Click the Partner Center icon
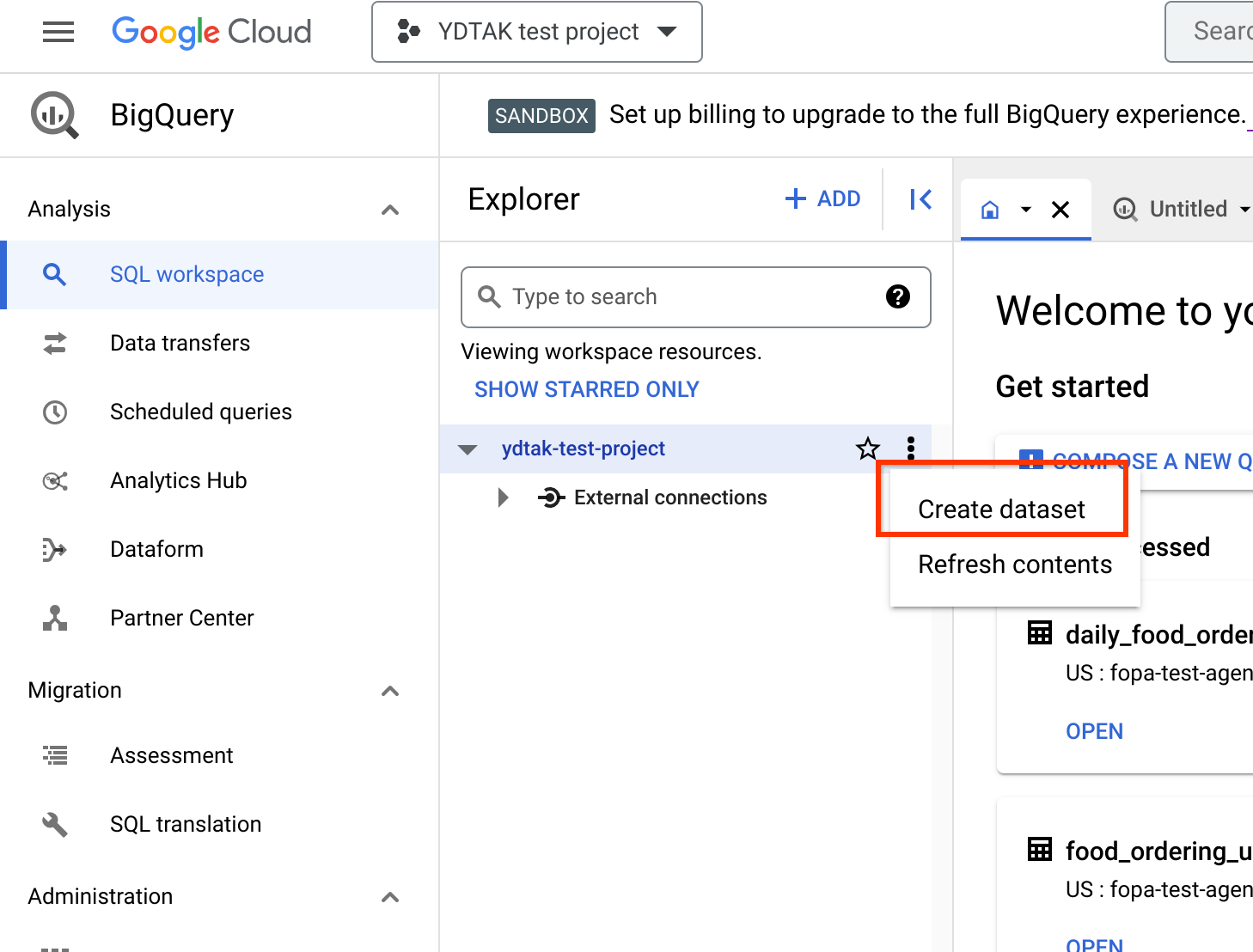This screenshot has width=1253, height=952. pyautogui.click(x=55, y=618)
